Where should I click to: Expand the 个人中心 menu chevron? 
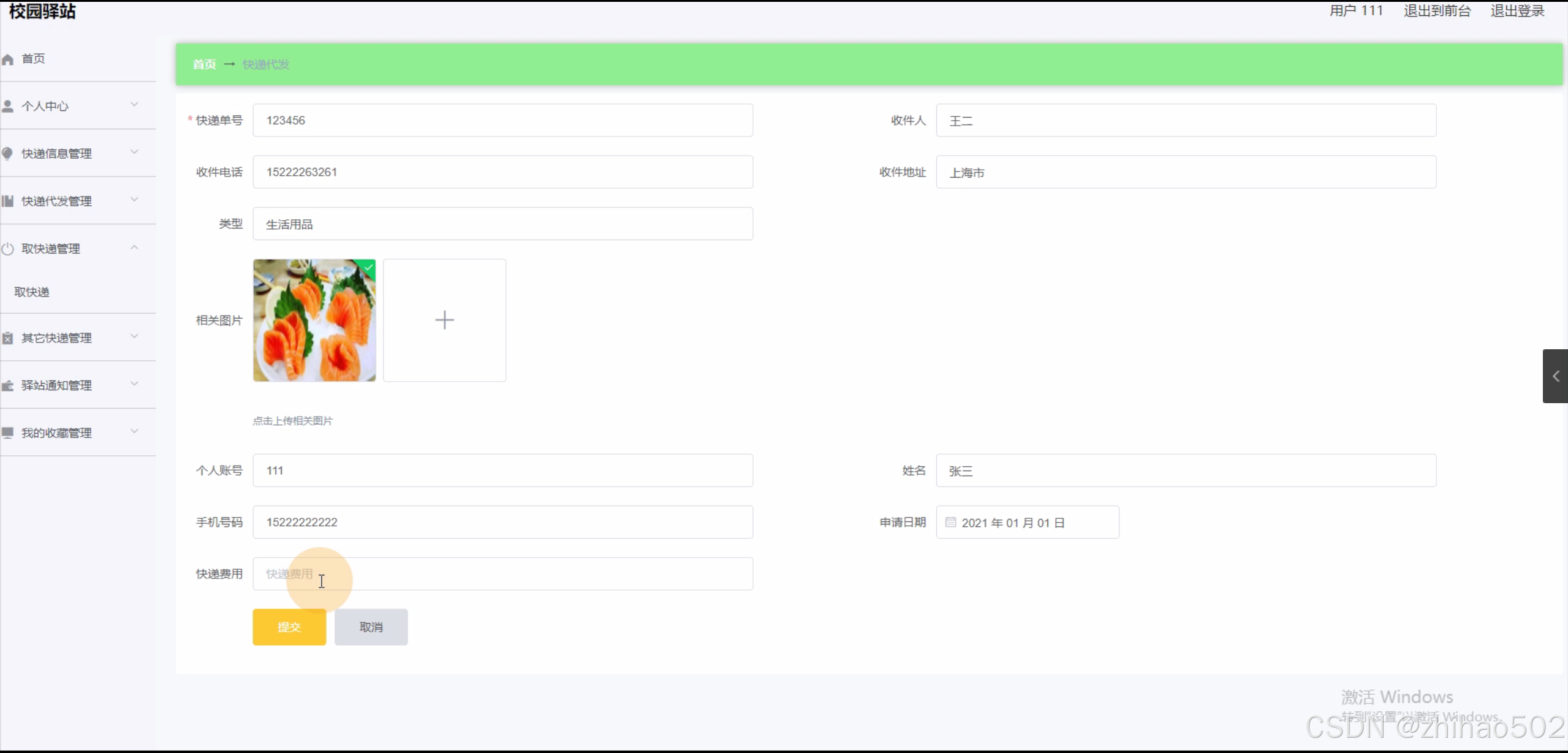[x=134, y=105]
